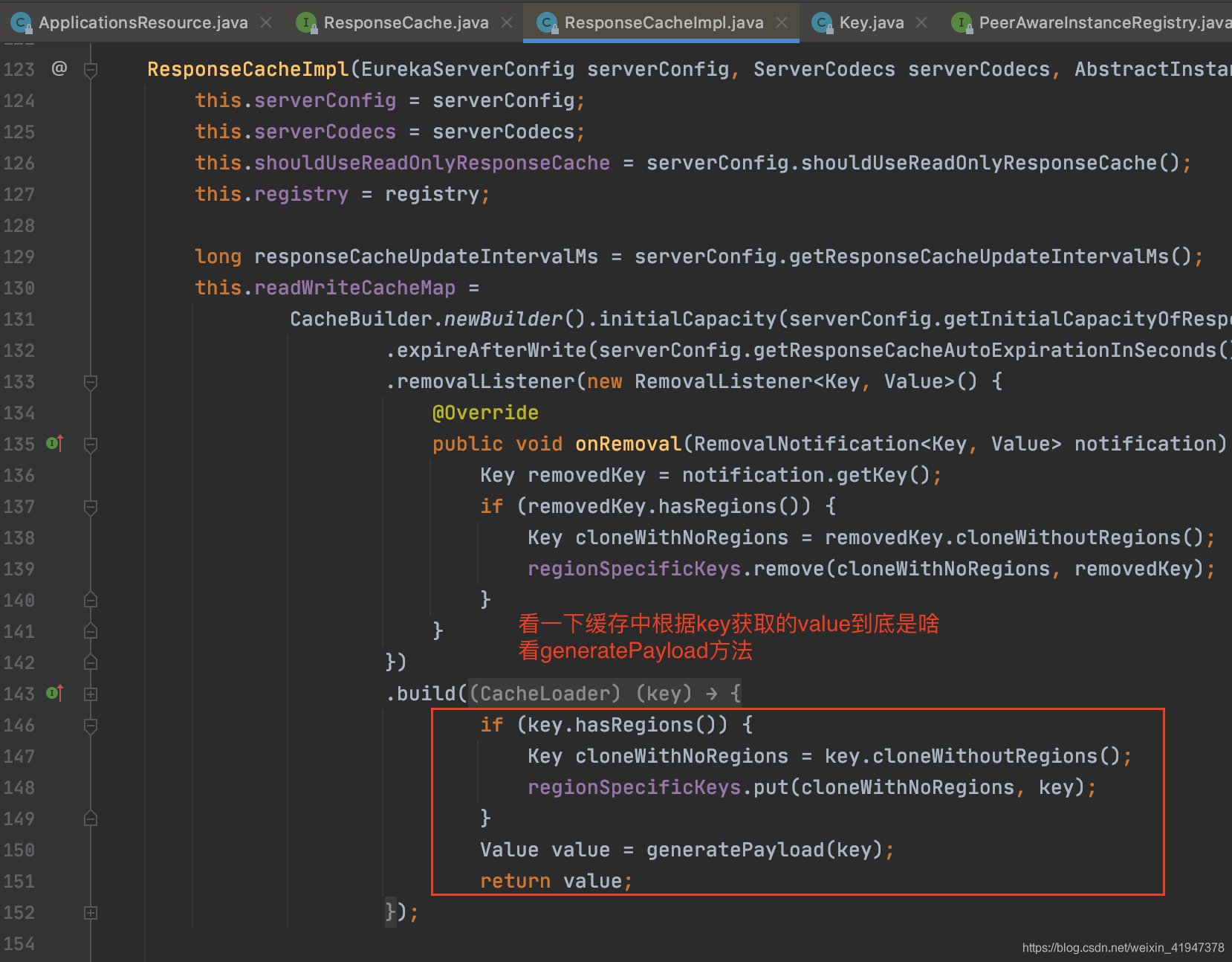Screen dimensions: 1232x962
Task: Open the Key.java tab
Action: tap(872, 22)
